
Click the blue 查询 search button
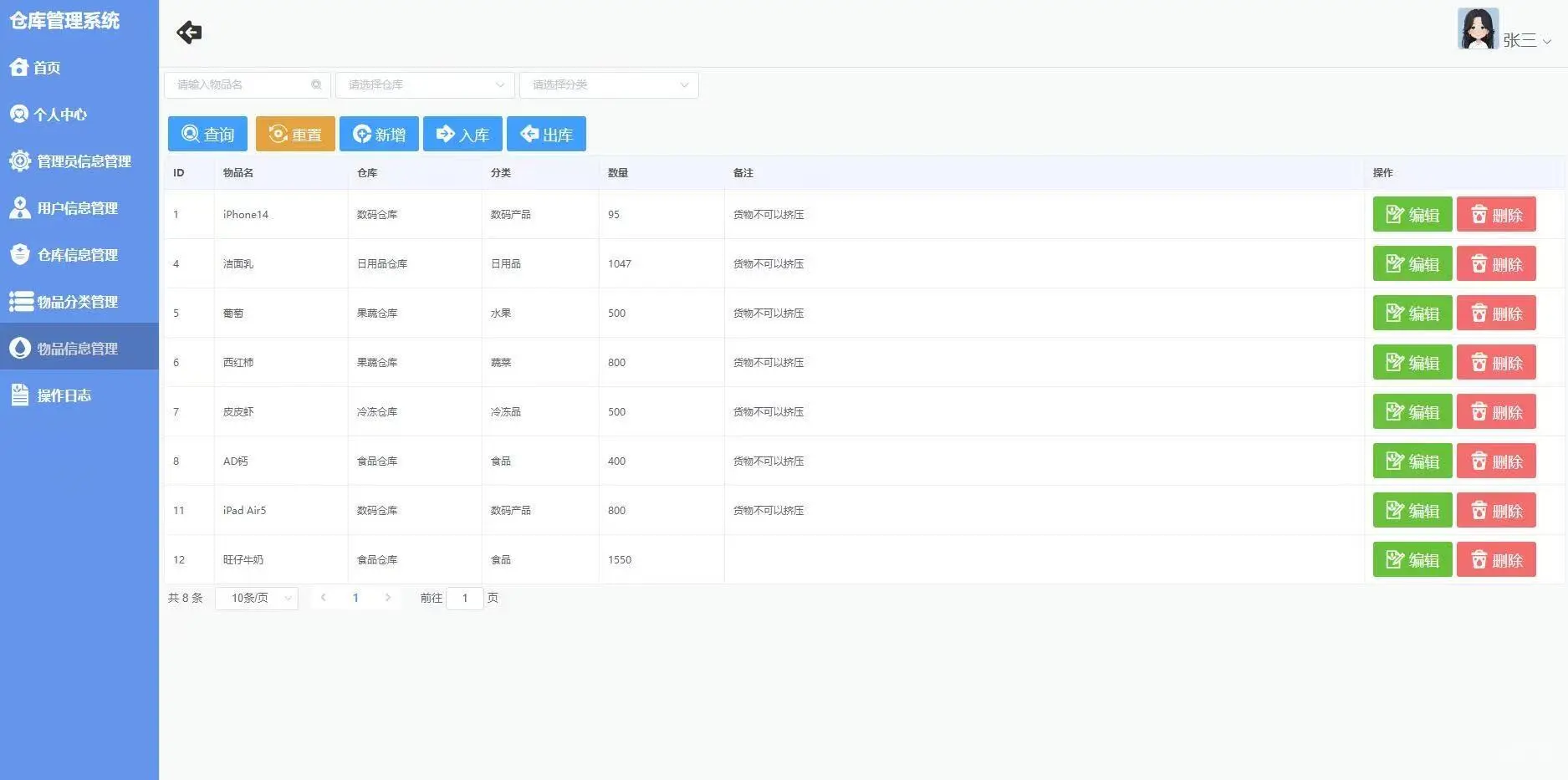click(207, 134)
